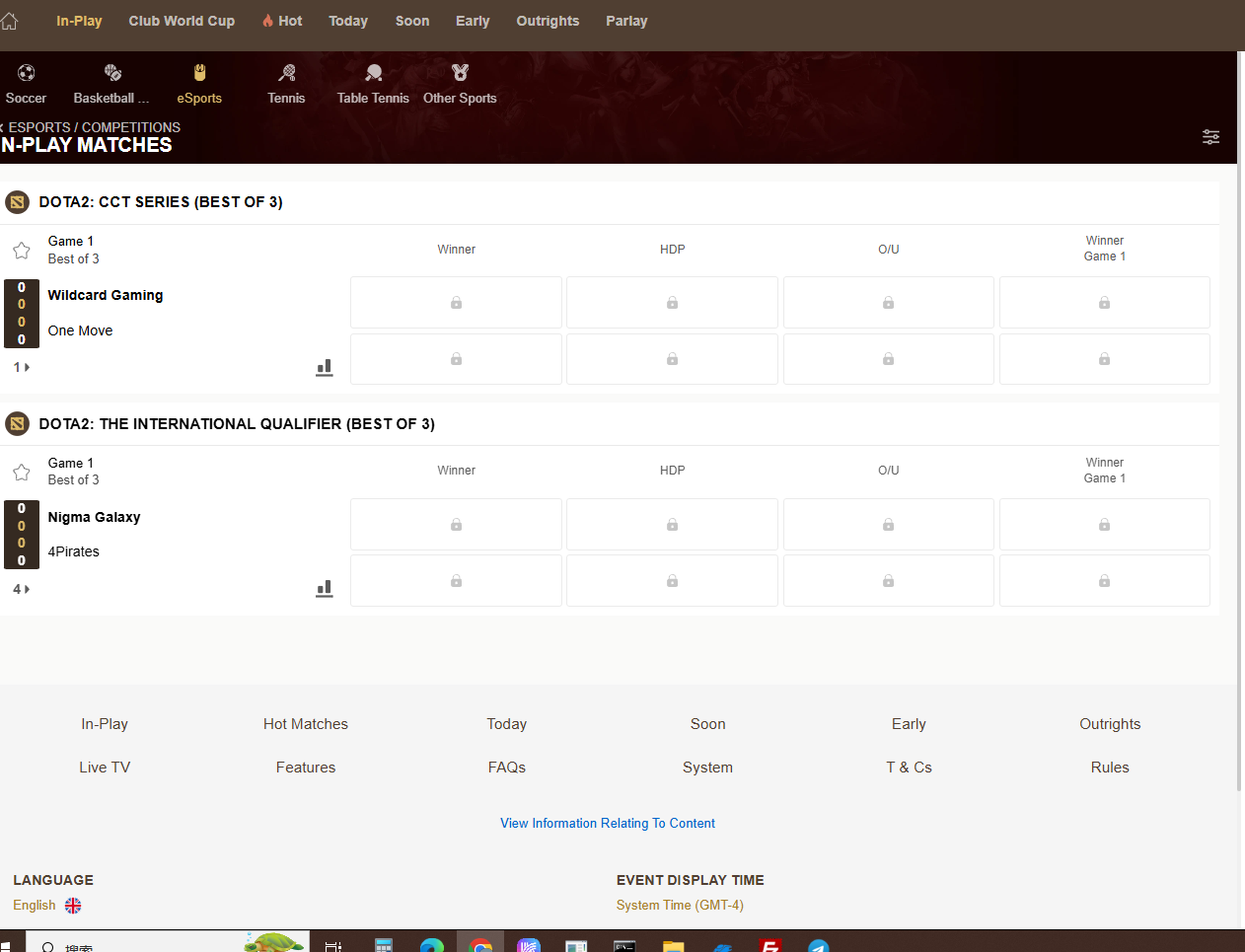Viewport: 1245px width, 952px height.
Task: Click footer Hot Matches link
Action: click(306, 724)
